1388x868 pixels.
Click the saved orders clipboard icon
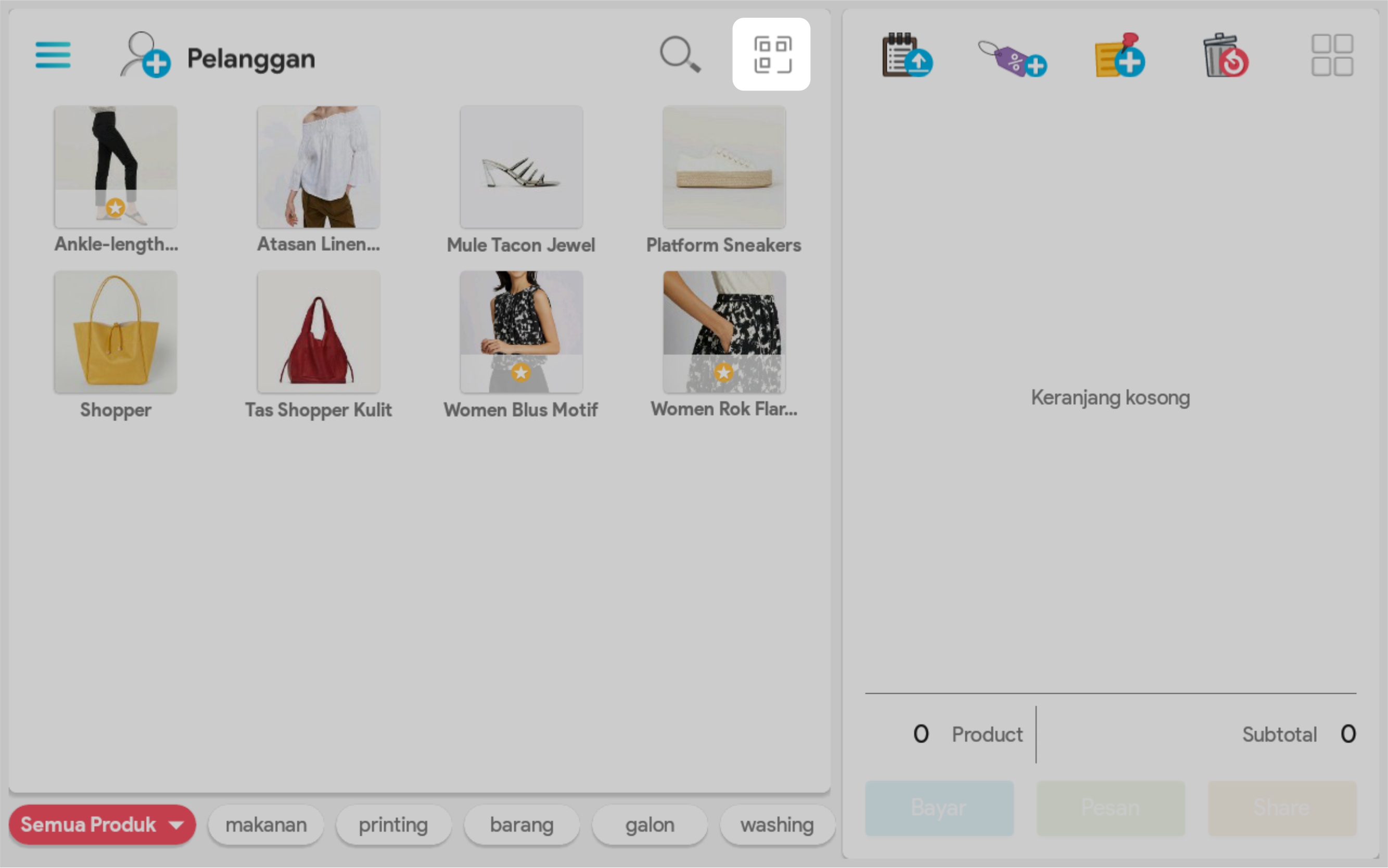pyautogui.click(x=907, y=56)
